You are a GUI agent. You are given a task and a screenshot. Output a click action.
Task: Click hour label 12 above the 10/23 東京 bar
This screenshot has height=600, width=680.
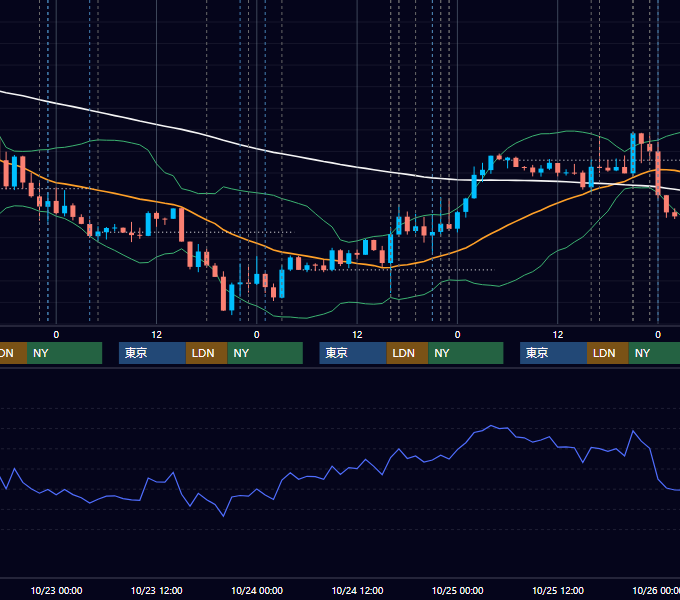(x=157, y=335)
